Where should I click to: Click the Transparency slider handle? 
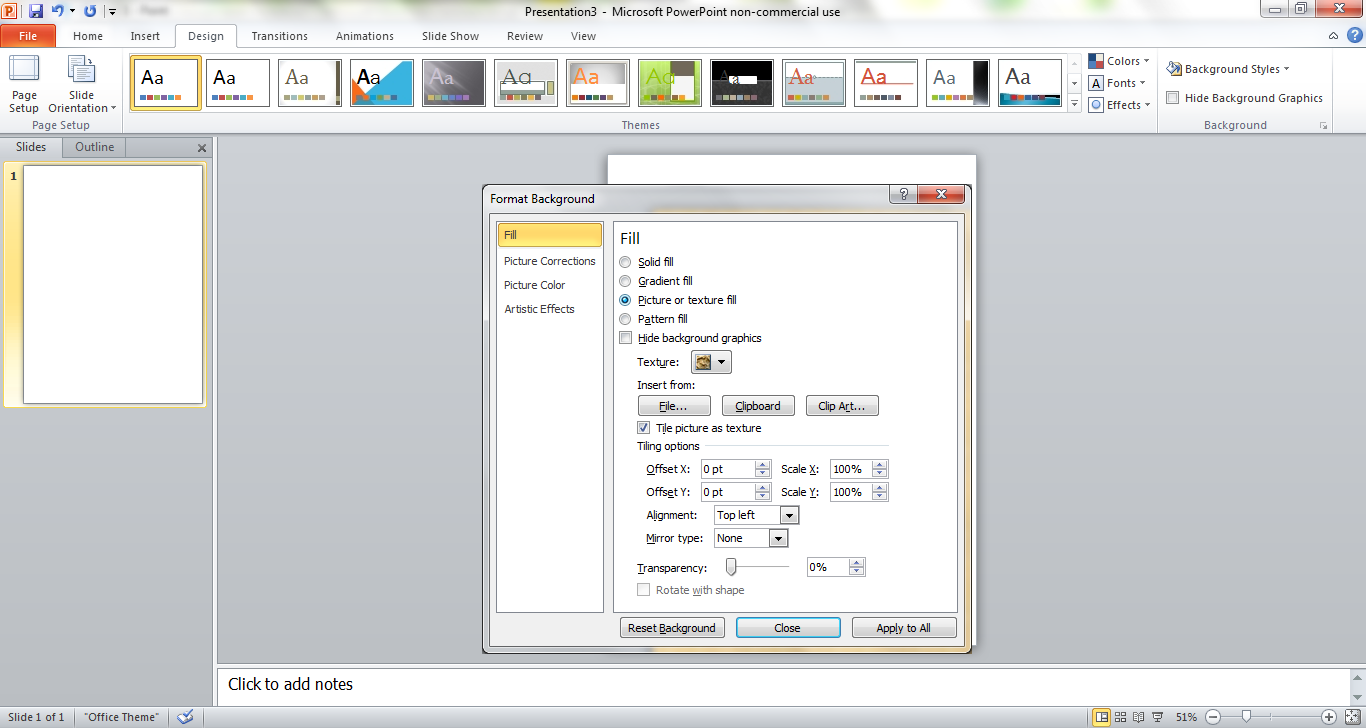[x=731, y=567]
